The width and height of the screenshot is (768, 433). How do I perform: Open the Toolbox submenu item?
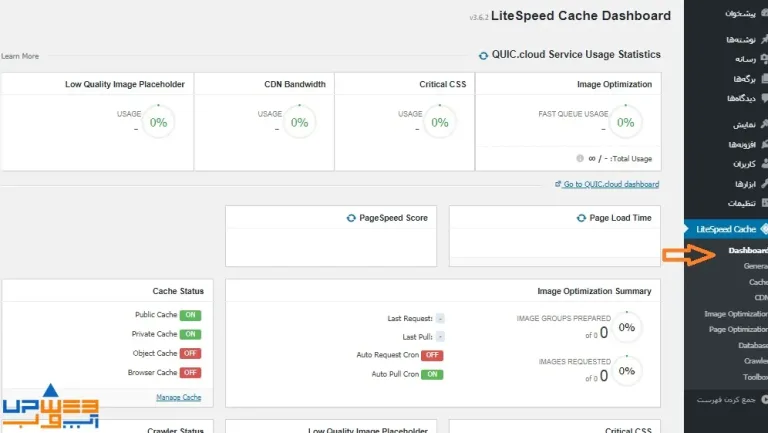point(755,377)
